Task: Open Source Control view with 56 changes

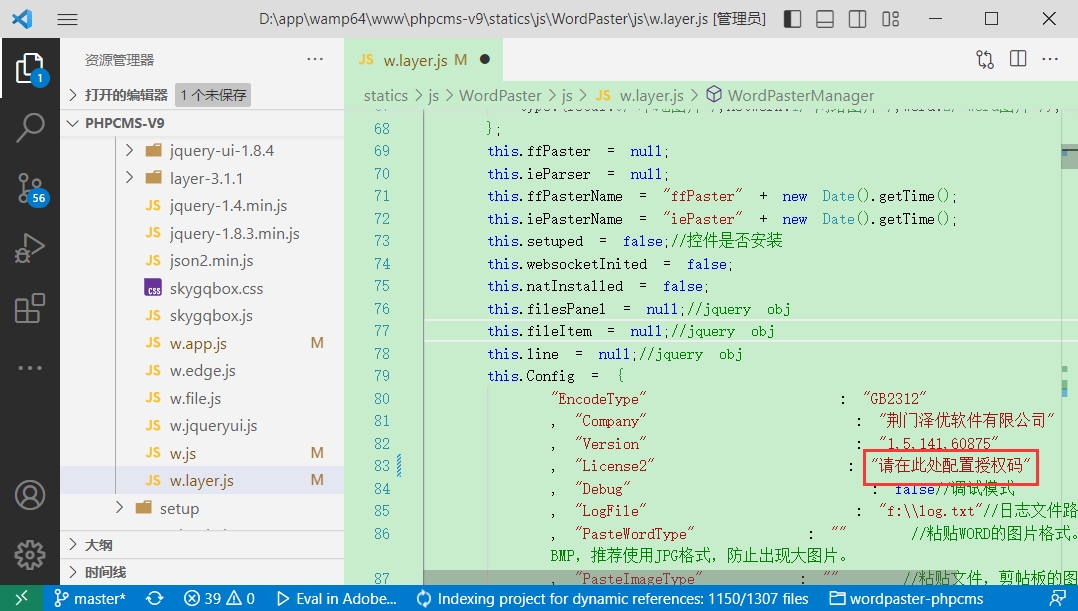Action: pyautogui.click(x=30, y=187)
